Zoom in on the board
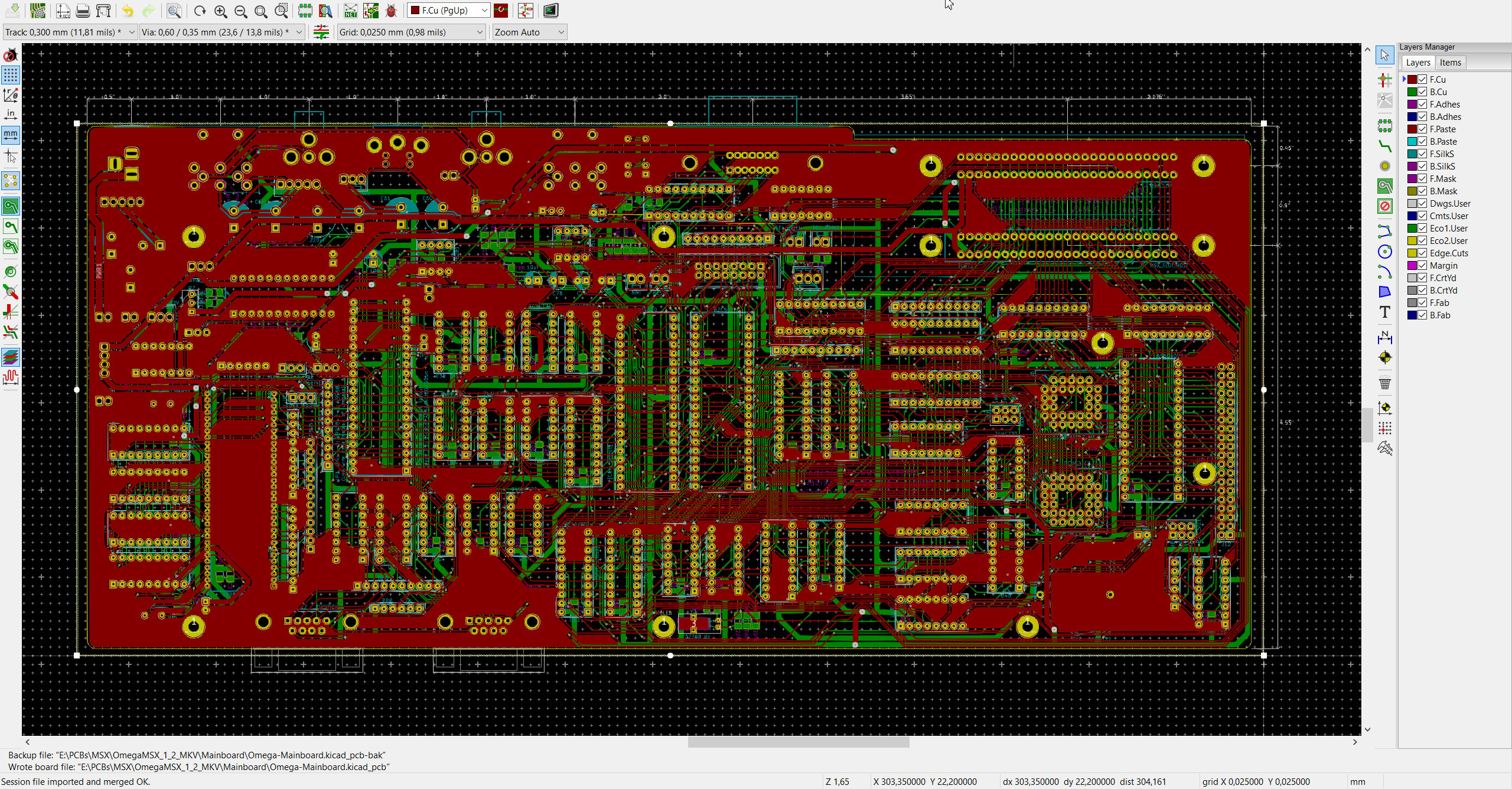The width and height of the screenshot is (1512, 789). click(x=220, y=11)
